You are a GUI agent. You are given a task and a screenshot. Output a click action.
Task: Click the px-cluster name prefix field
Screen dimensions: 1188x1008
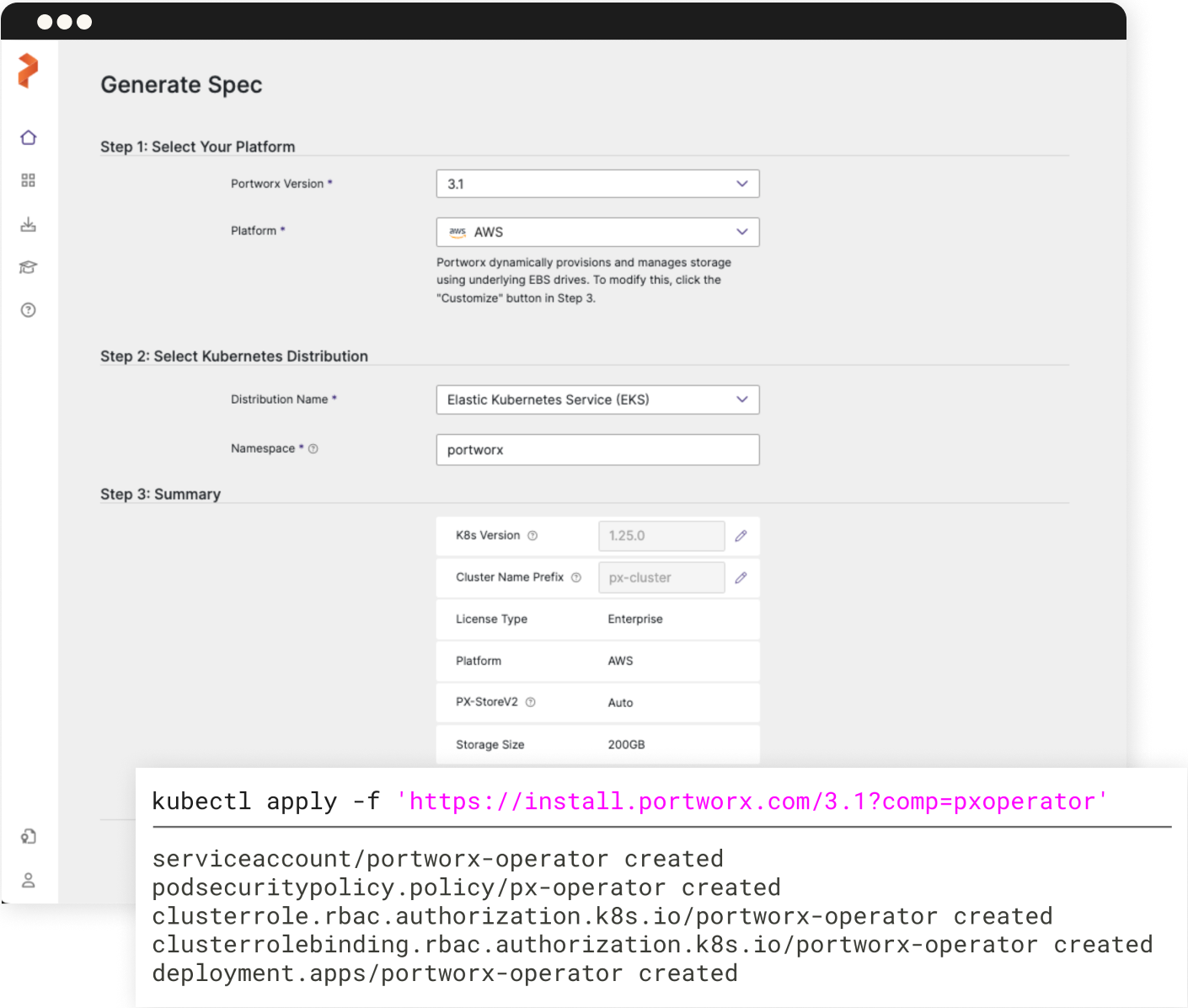[x=661, y=578]
